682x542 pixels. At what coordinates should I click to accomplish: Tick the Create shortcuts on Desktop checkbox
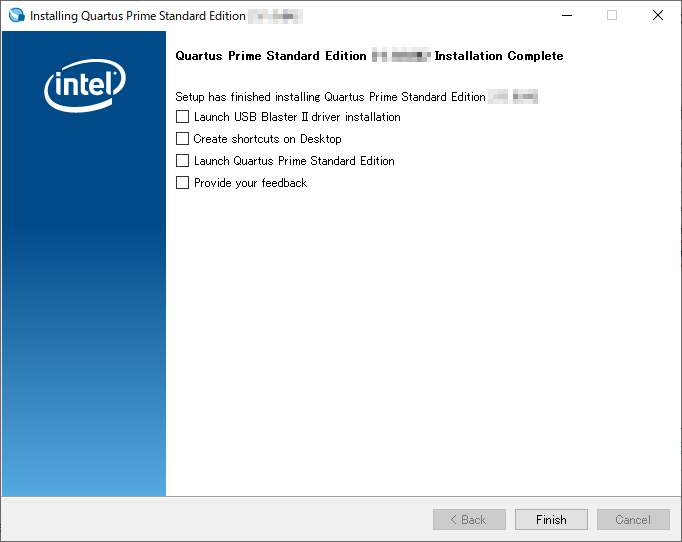point(182,139)
